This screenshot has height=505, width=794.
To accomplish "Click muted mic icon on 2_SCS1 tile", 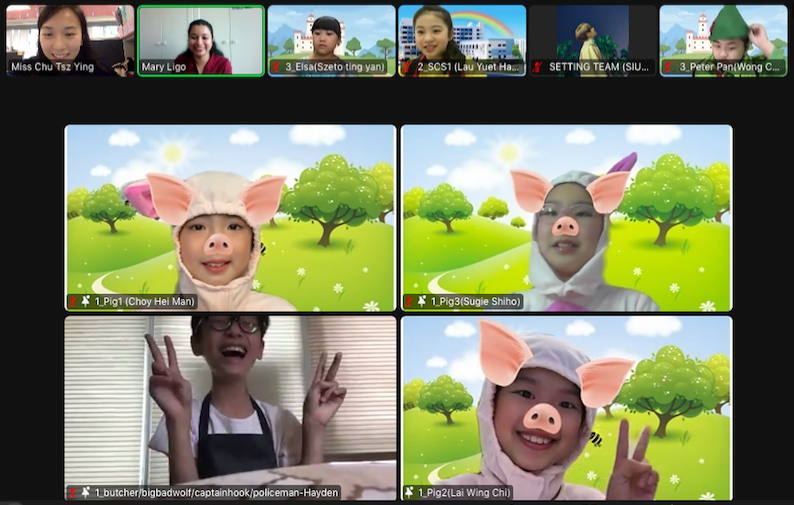I will pos(407,67).
